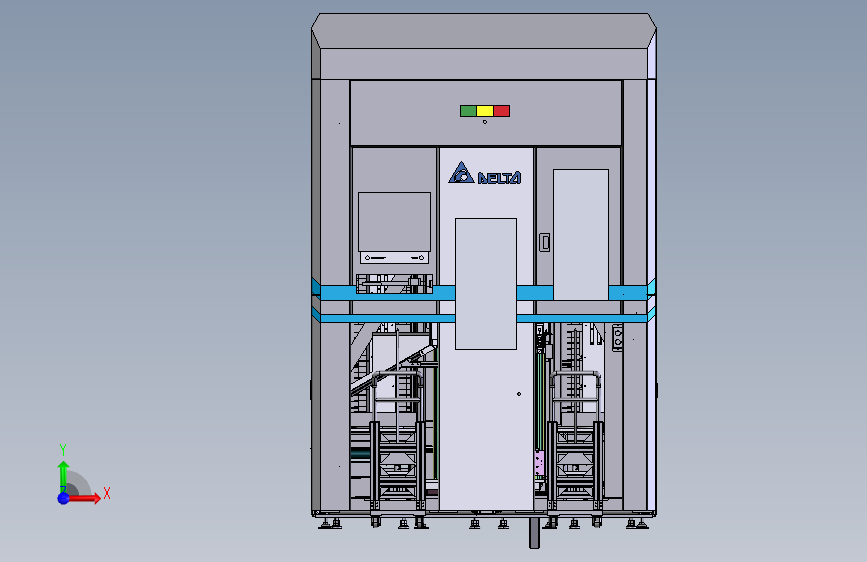Select the DELTA logo on center door
The width and height of the screenshot is (867, 562).
[484, 173]
